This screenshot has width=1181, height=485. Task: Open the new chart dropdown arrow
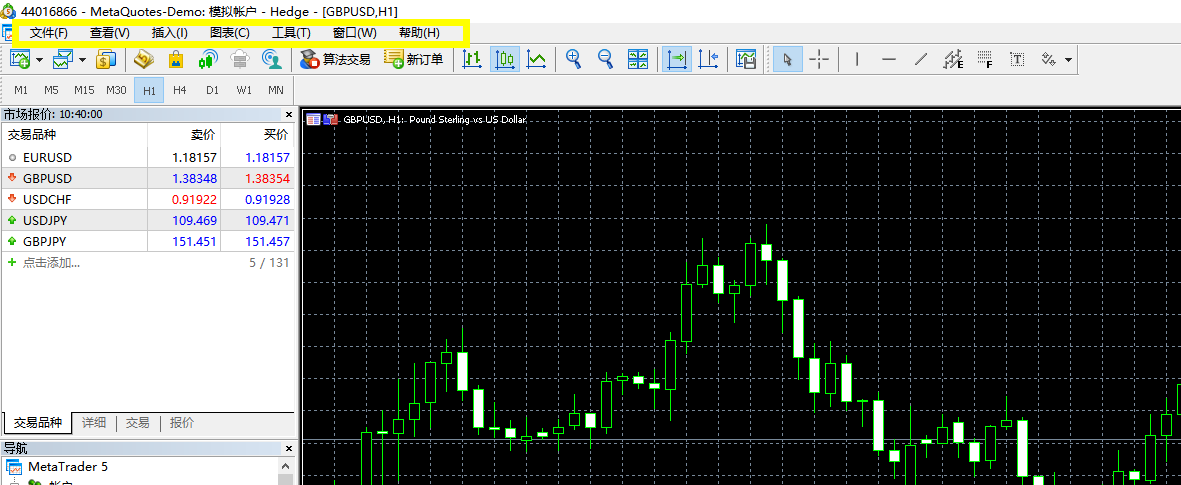(x=39, y=60)
